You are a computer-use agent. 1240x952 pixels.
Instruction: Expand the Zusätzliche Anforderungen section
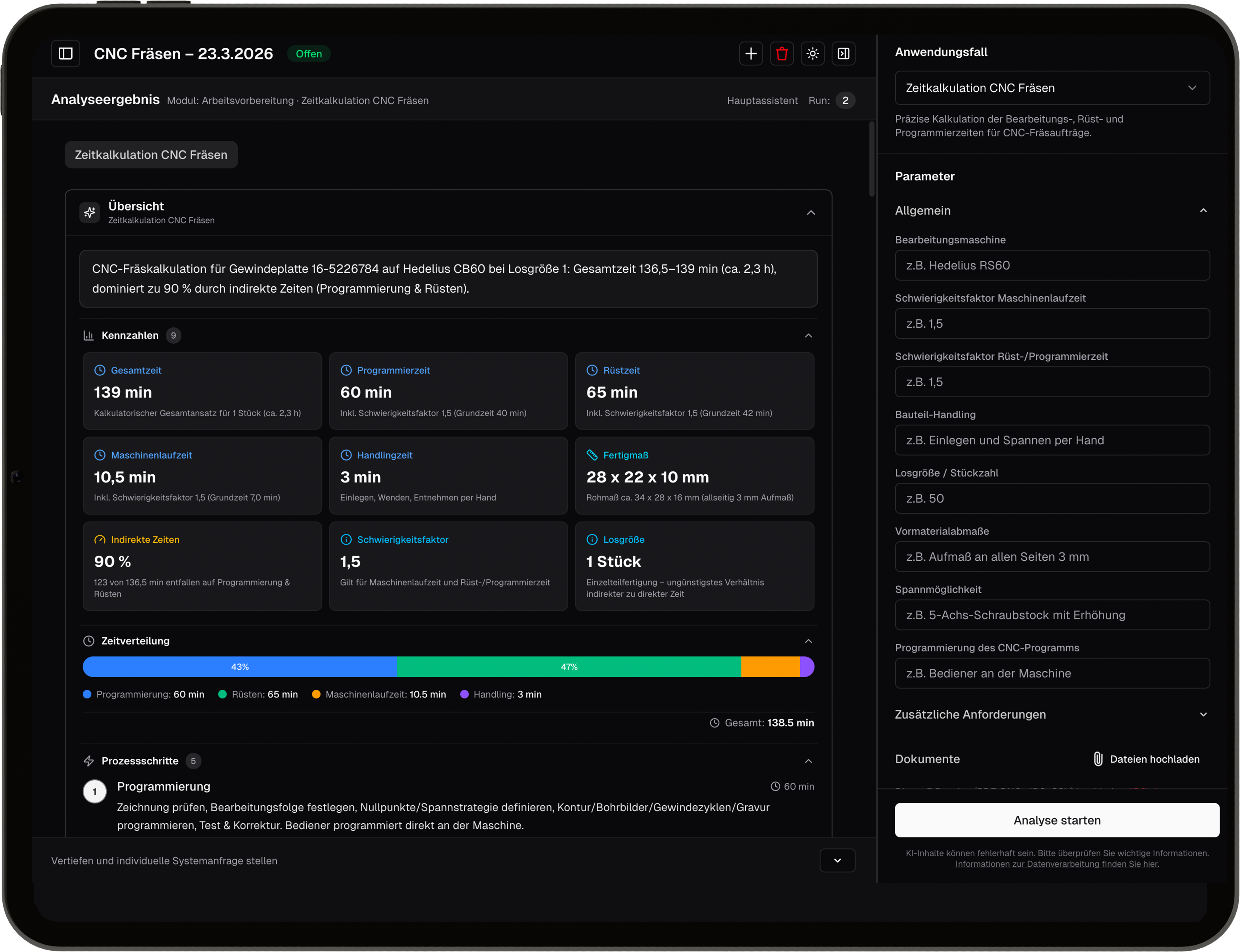click(1203, 715)
